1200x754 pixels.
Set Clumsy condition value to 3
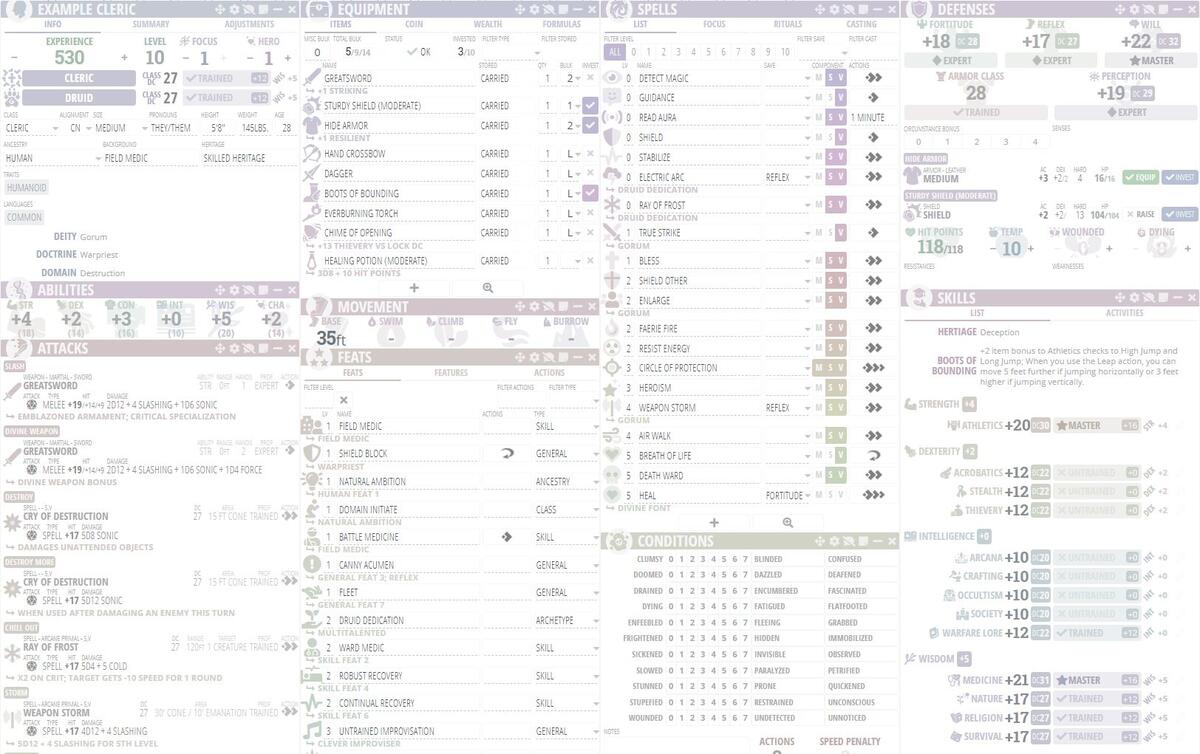(703, 559)
